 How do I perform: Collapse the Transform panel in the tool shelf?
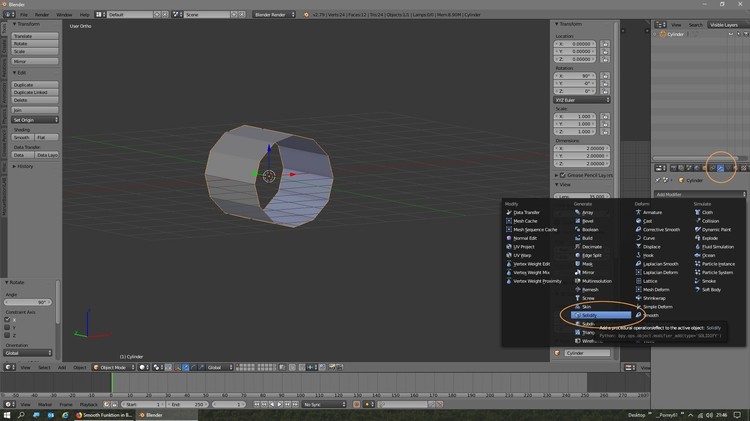coord(25,24)
